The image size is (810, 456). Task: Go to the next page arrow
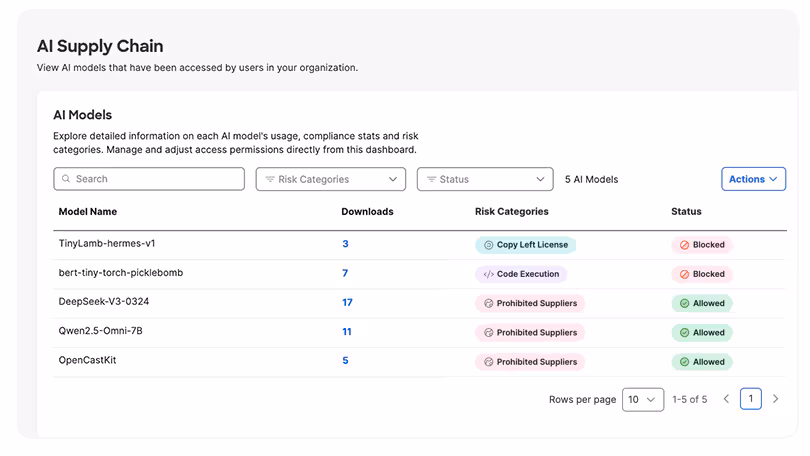(x=775, y=399)
